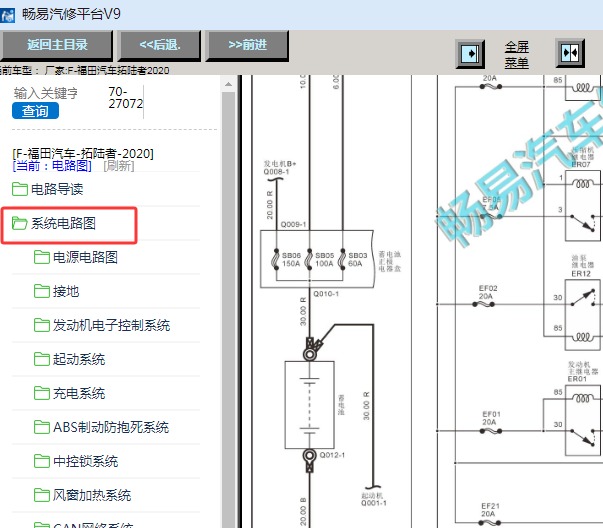Open the 中控锁系统 item

[x=85, y=461]
